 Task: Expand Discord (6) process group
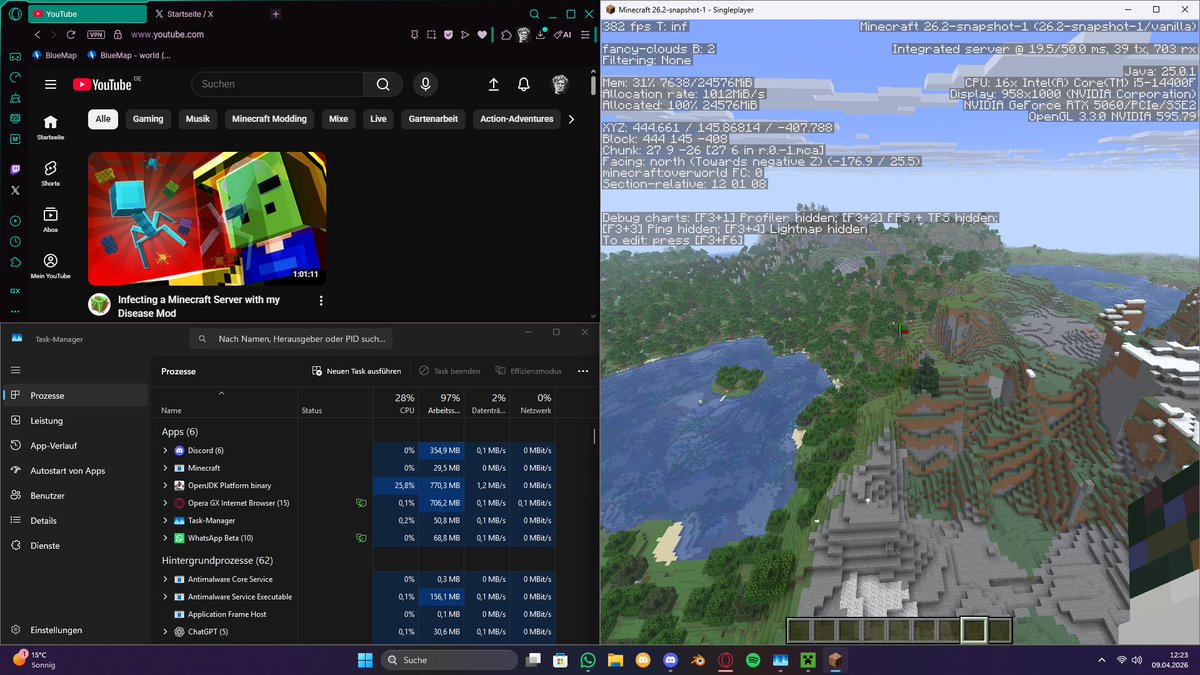[166, 451]
